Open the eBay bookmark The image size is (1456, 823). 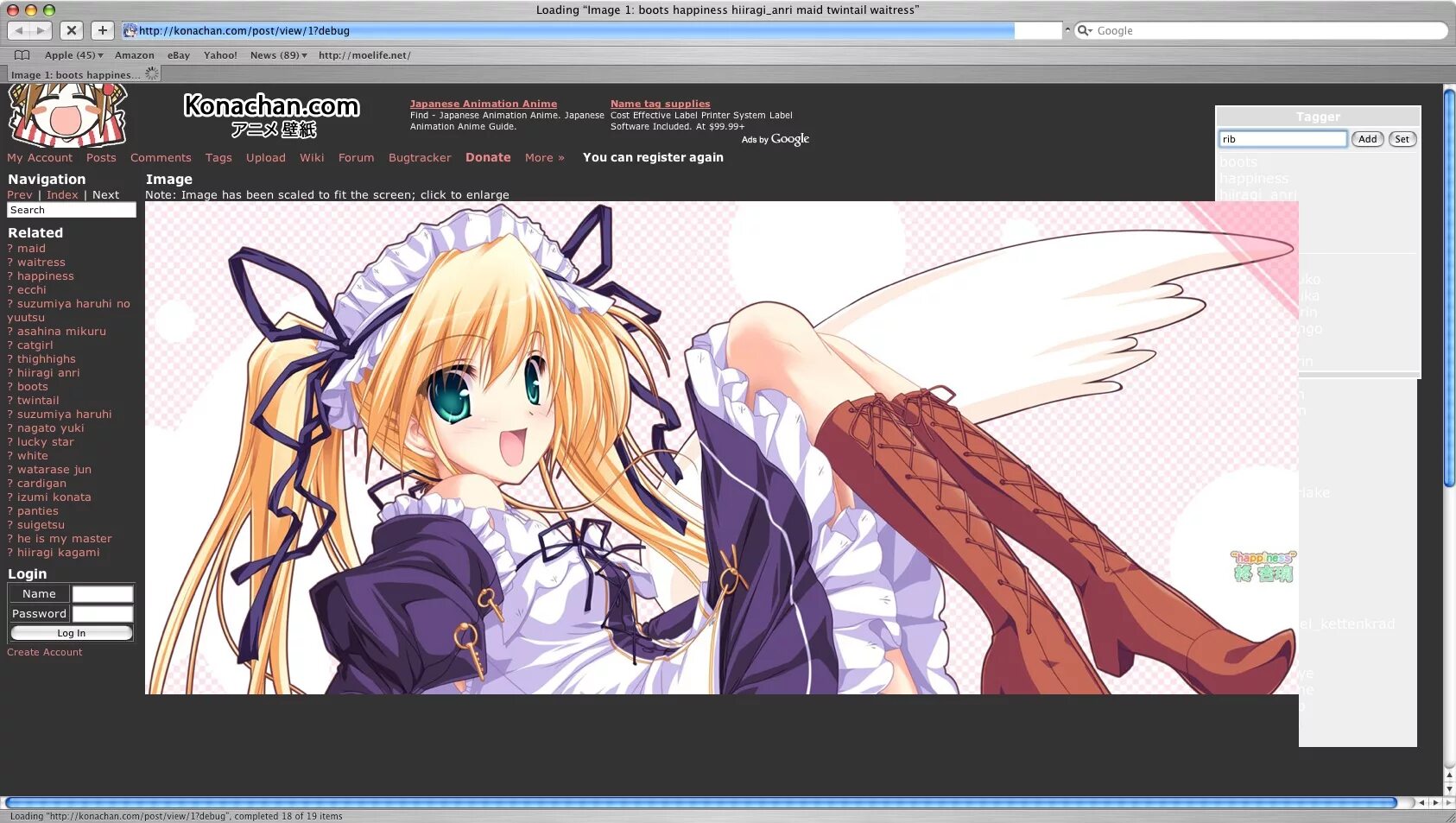tap(179, 55)
